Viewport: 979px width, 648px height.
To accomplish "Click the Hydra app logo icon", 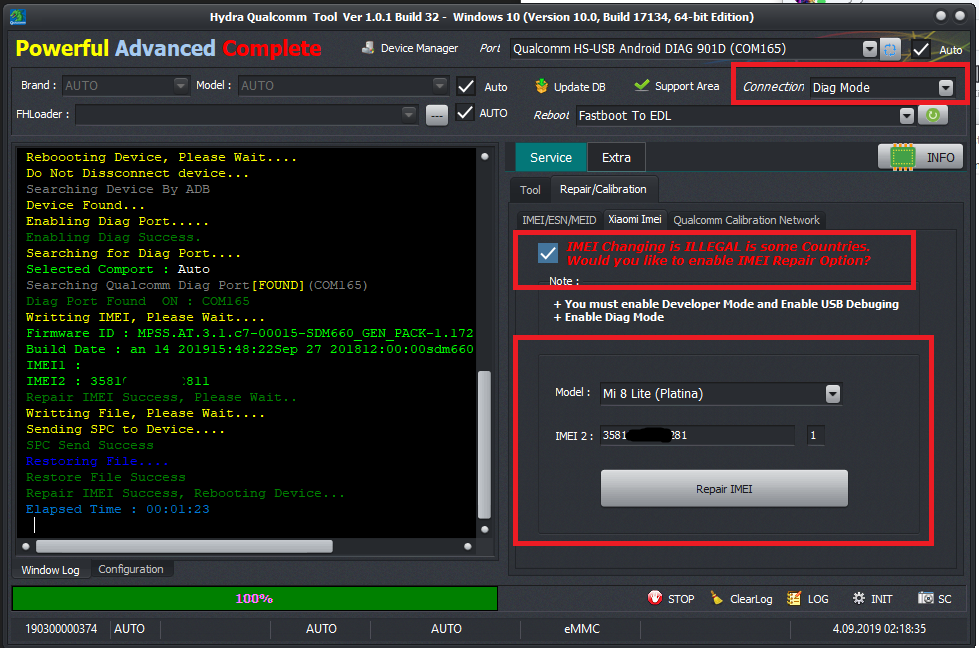I will 18,17.
